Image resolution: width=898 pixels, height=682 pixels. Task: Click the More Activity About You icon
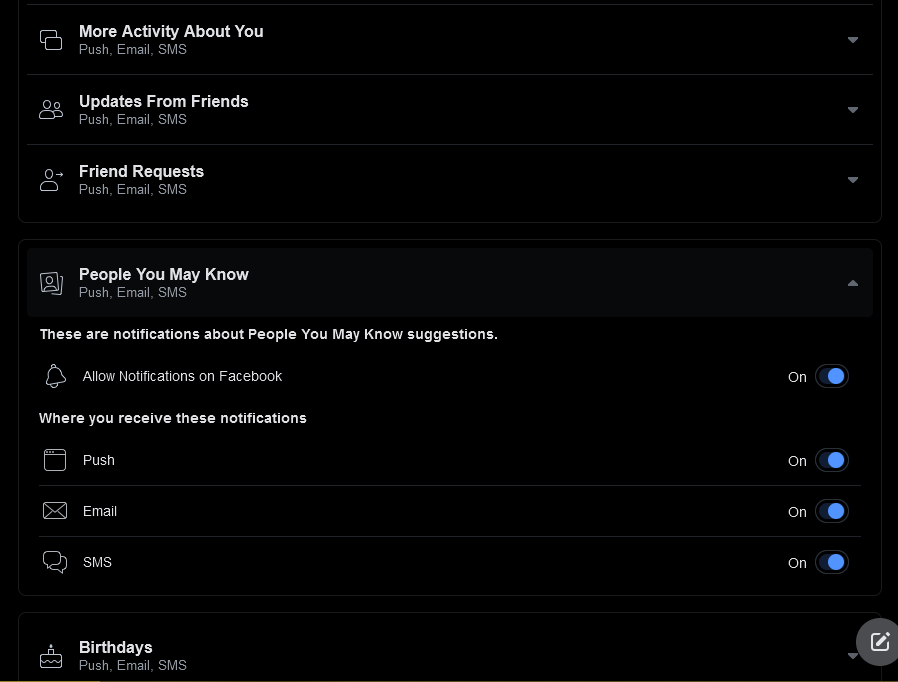pos(51,40)
